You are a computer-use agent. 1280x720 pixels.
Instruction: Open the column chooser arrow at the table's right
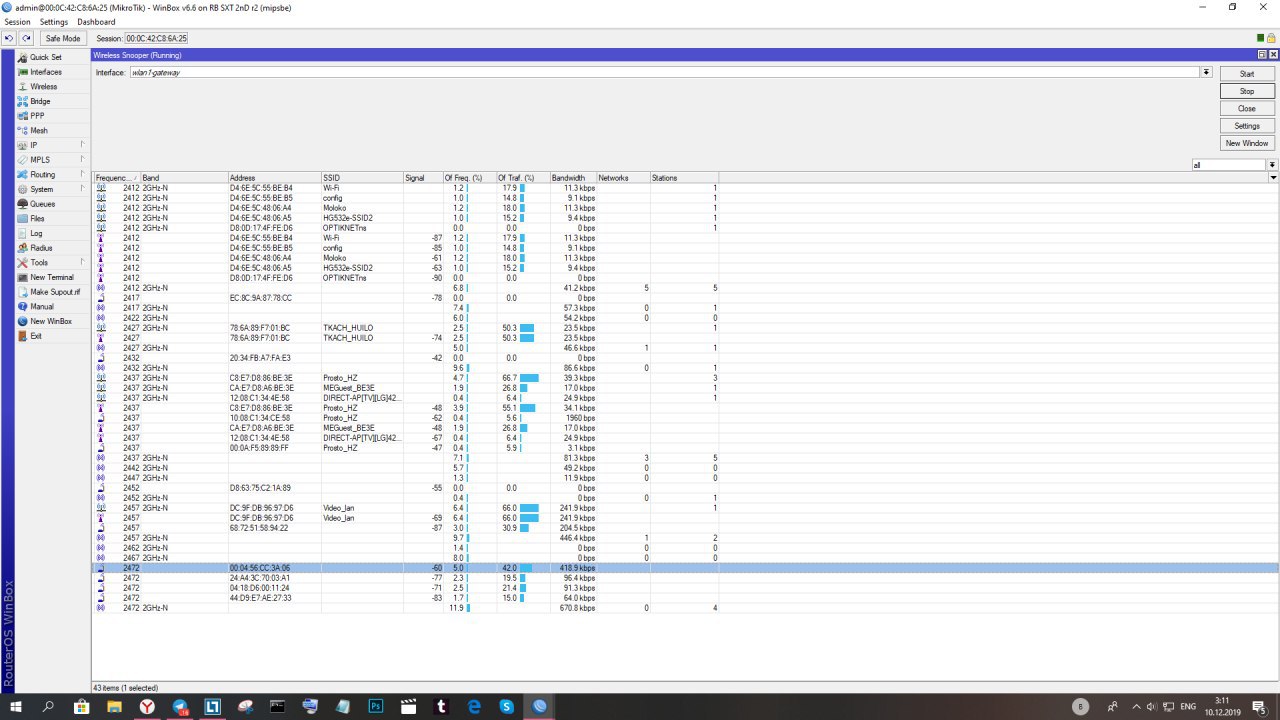coord(1273,178)
